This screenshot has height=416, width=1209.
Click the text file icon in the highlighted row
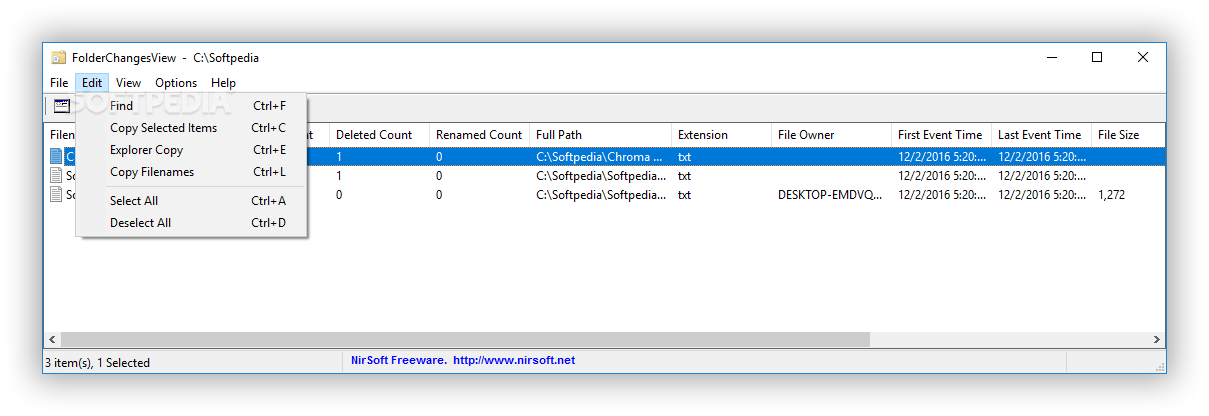pos(56,157)
